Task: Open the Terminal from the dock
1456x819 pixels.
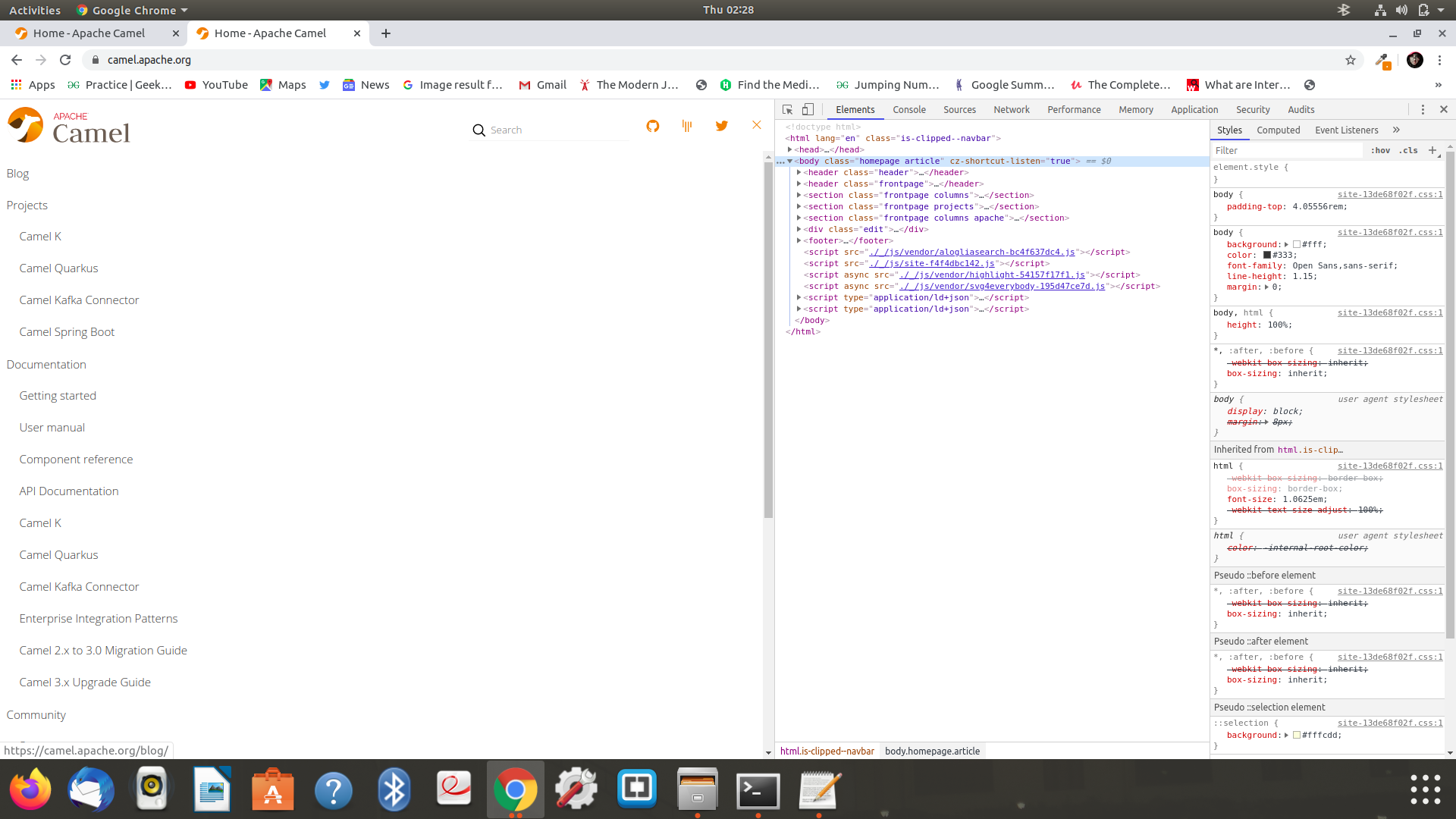Action: click(x=758, y=790)
